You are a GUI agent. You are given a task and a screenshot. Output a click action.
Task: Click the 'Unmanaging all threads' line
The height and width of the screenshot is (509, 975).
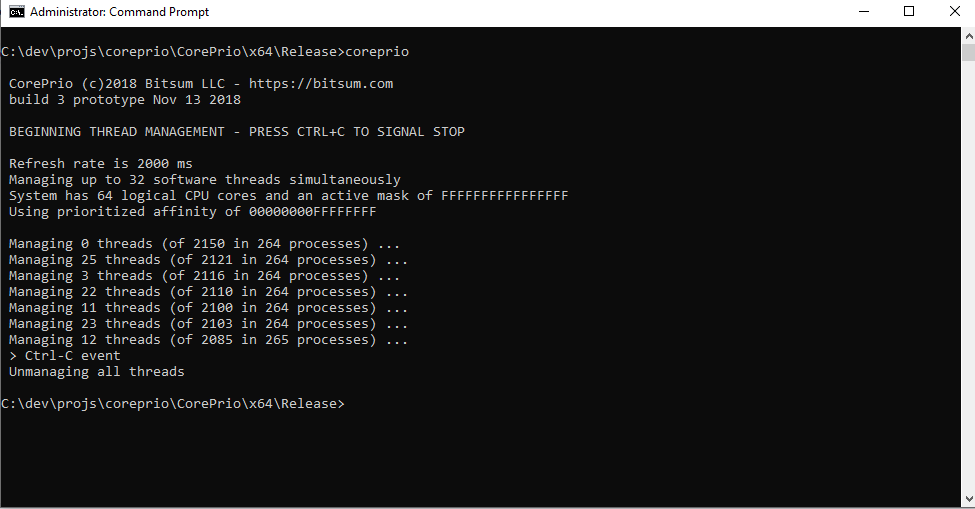[x=96, y=372]
